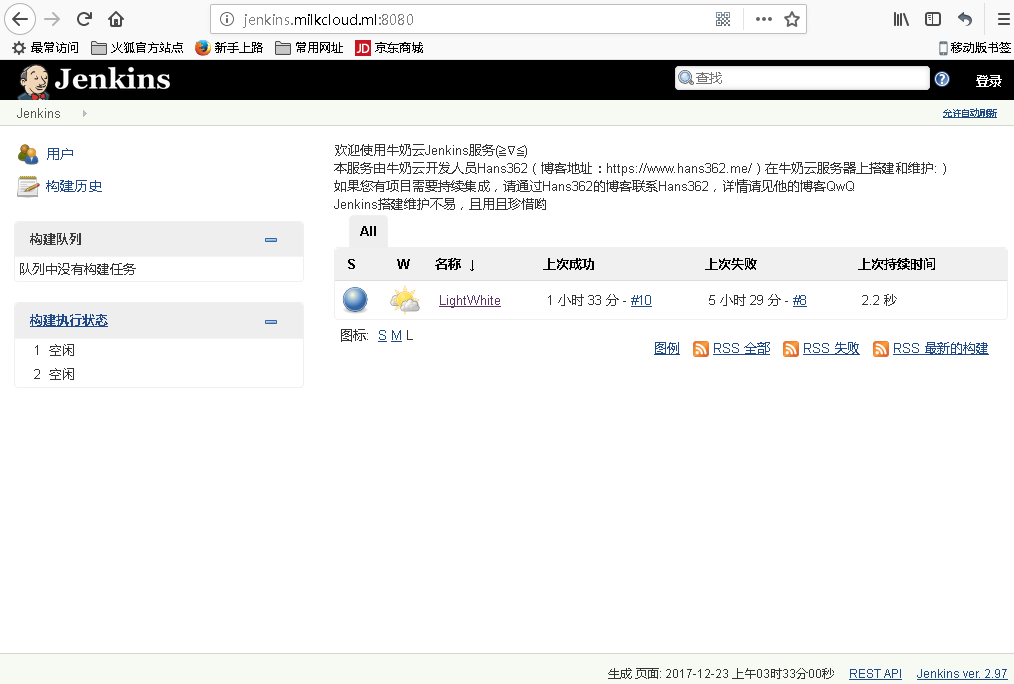
Task: Open the search help question mark icon
Action: [942, 79]
